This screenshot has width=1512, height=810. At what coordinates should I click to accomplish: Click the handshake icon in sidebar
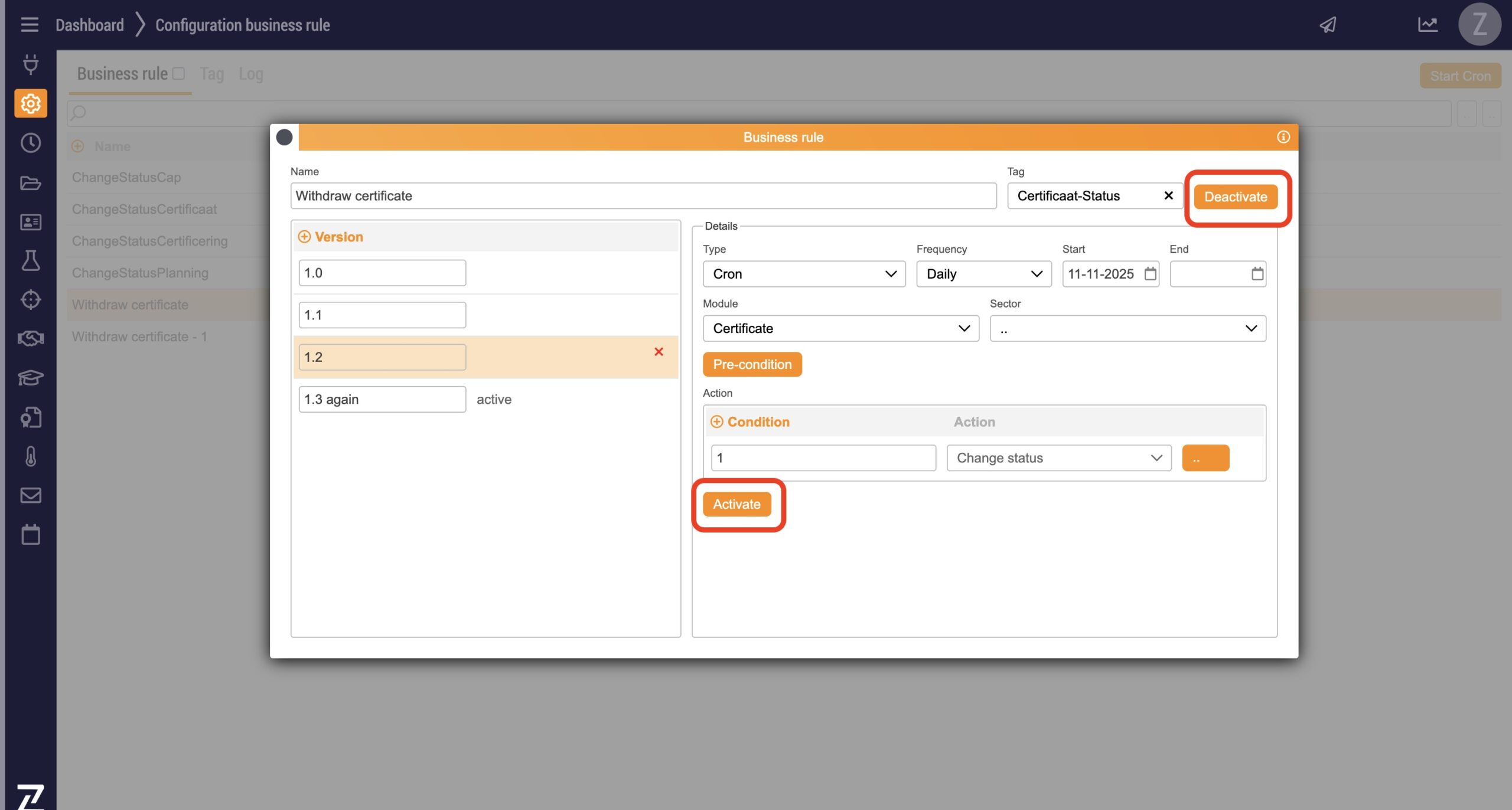(31, 338)
